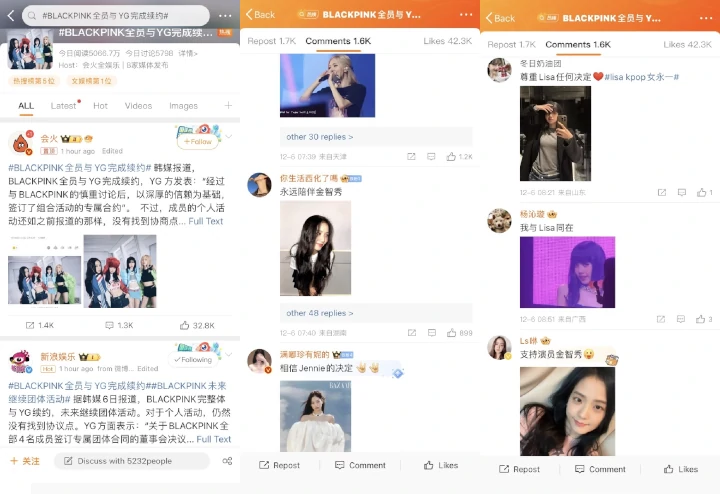Expand options chevron on 新浪娱乐 post

(x=229, y=354)
